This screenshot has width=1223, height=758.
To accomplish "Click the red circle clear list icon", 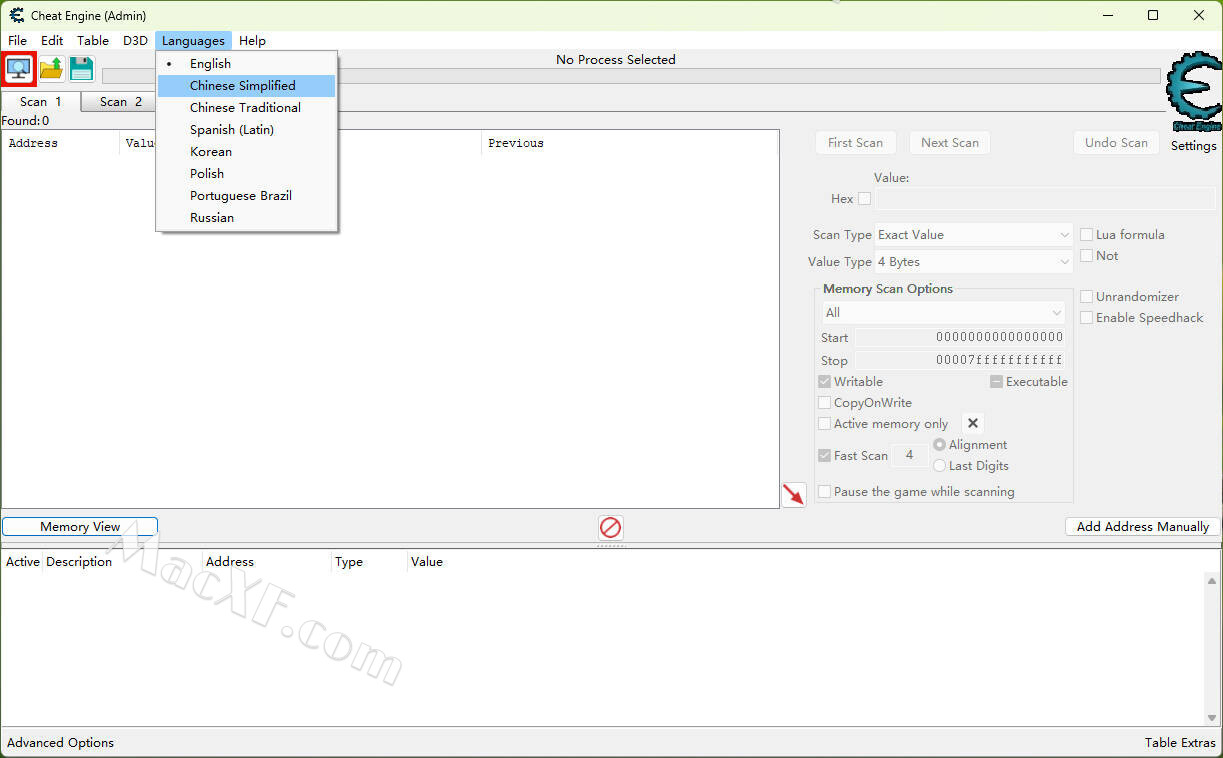I will point(610,527).
